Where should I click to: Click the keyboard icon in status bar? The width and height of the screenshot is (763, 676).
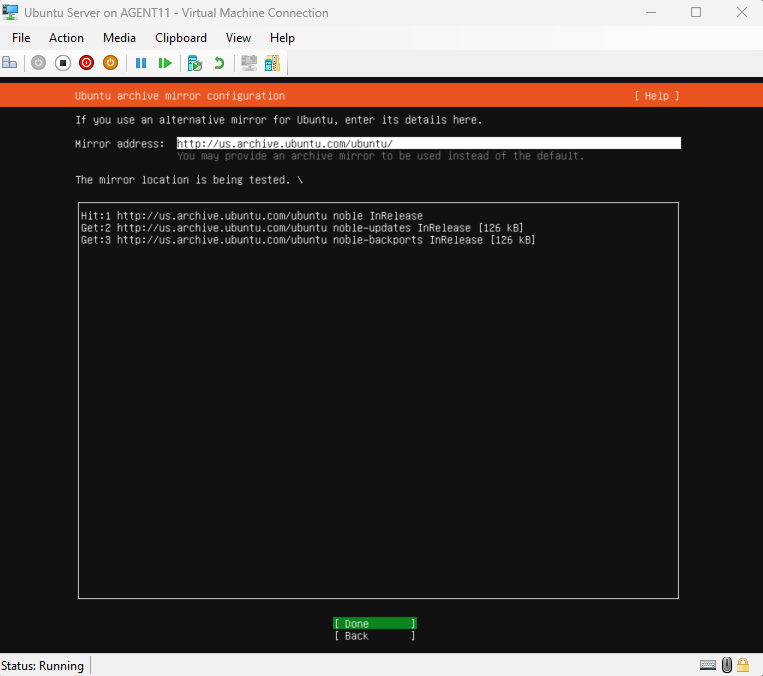tap(708, 665)
